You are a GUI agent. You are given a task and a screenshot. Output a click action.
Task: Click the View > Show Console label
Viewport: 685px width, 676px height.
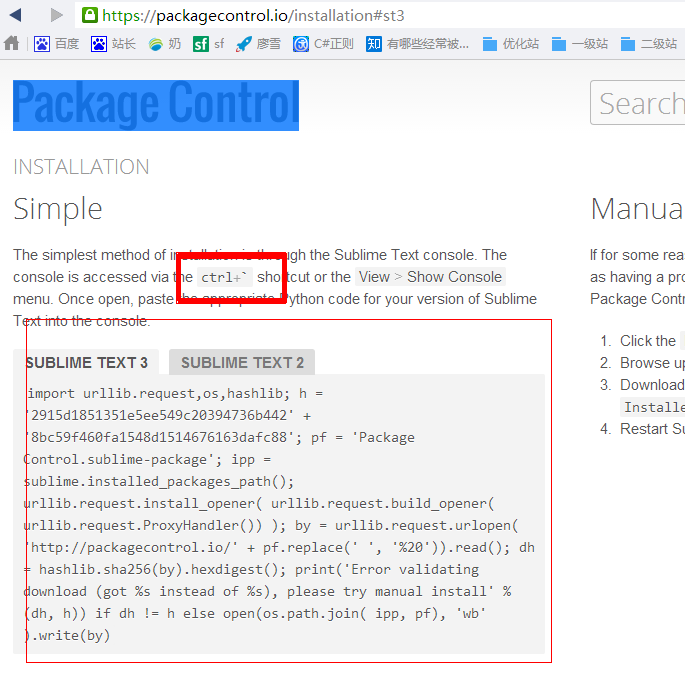pyautogui.click(x=430, y=277)
